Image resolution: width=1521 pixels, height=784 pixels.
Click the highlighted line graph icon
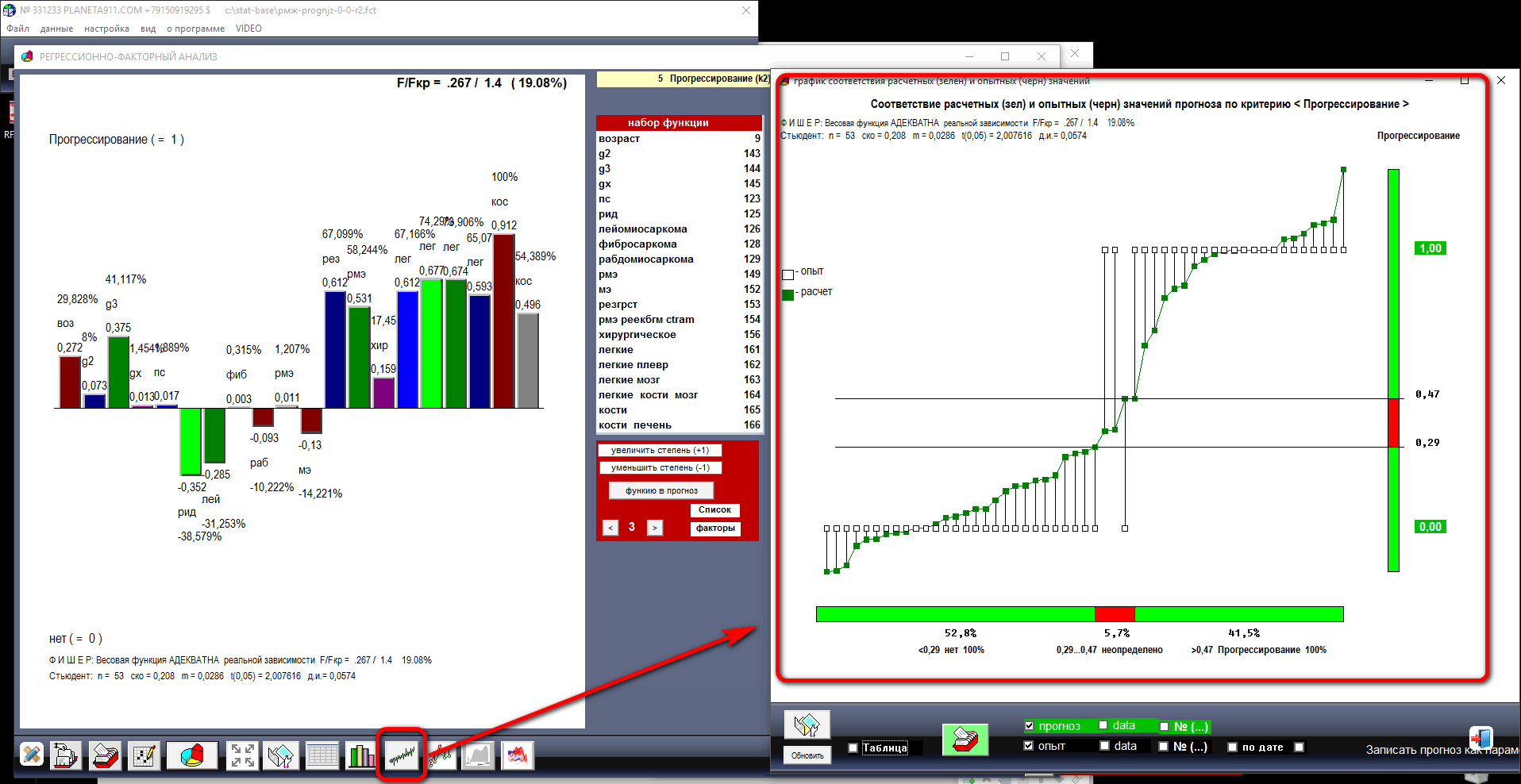(x=402, y=755)
